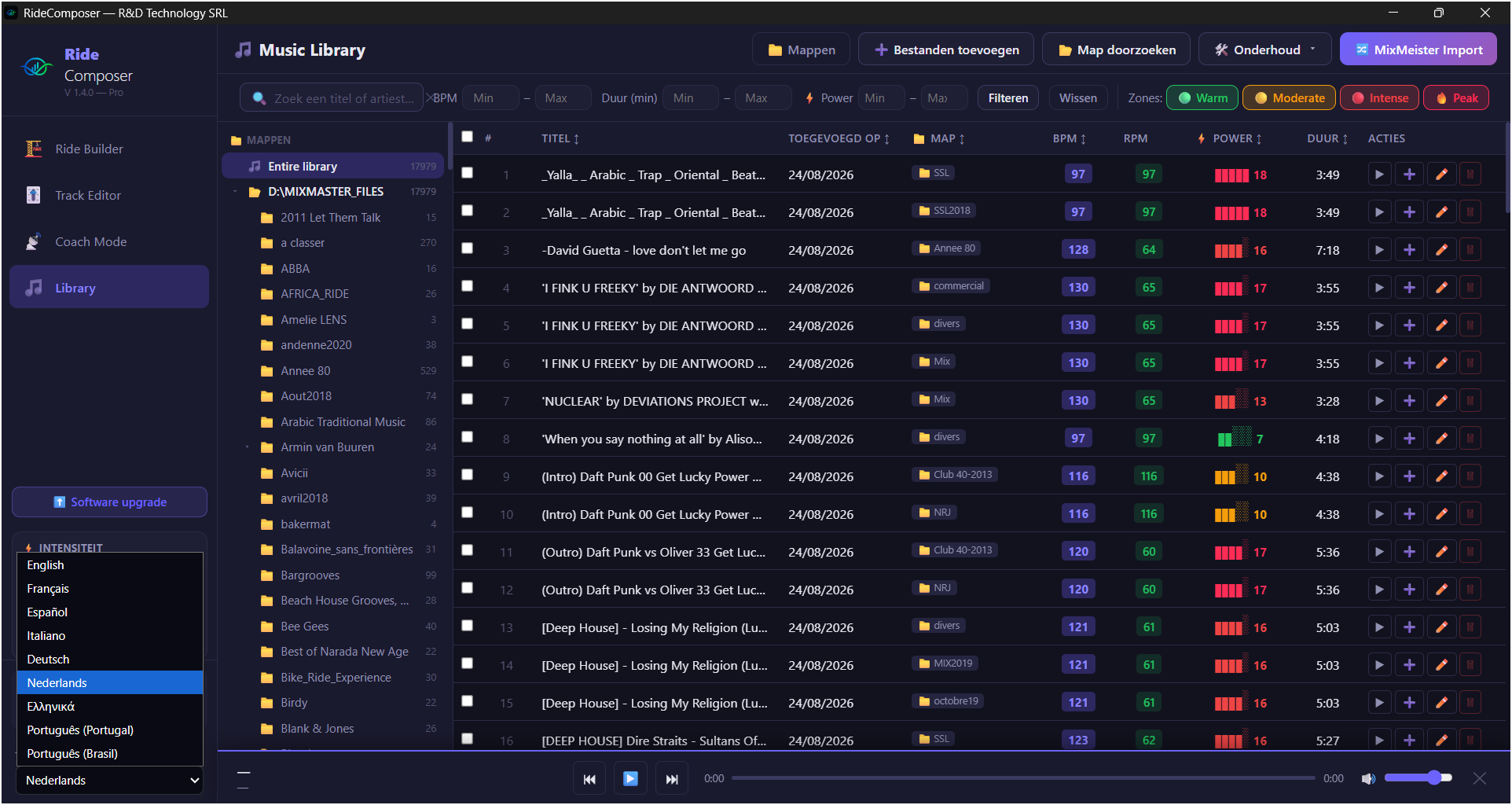Sort tracks by BPM column
The height and width of the screenshot is (805, 1512).
(x=1069, y=138)
